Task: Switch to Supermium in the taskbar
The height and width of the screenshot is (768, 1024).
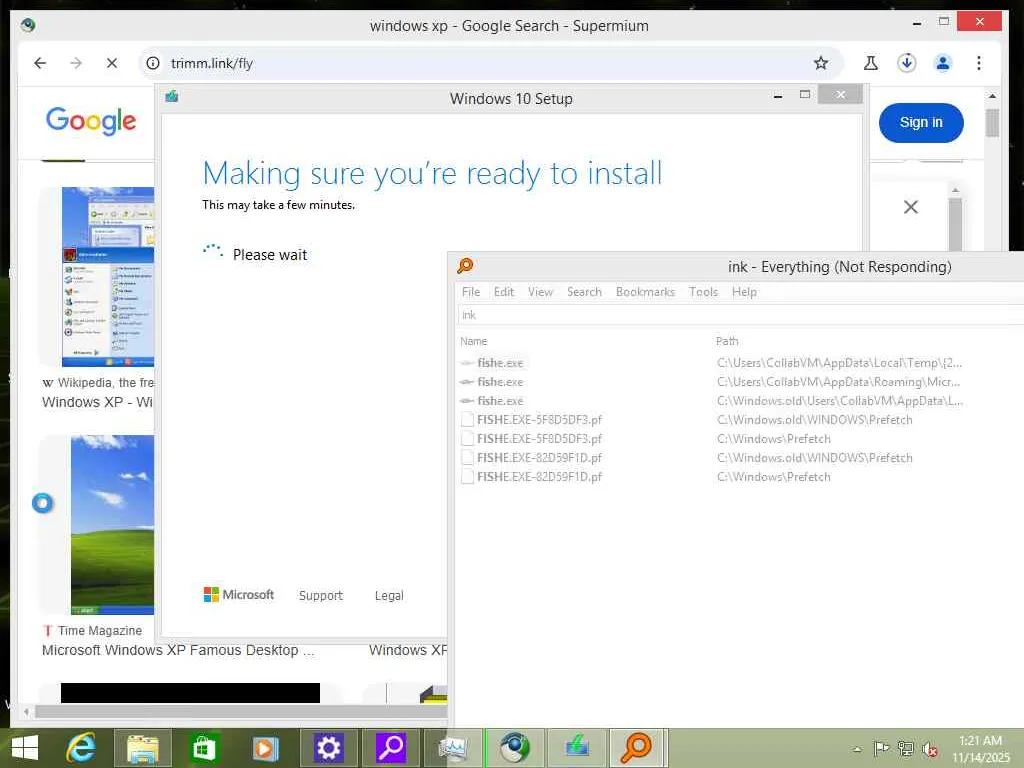Action: (515, 748)
